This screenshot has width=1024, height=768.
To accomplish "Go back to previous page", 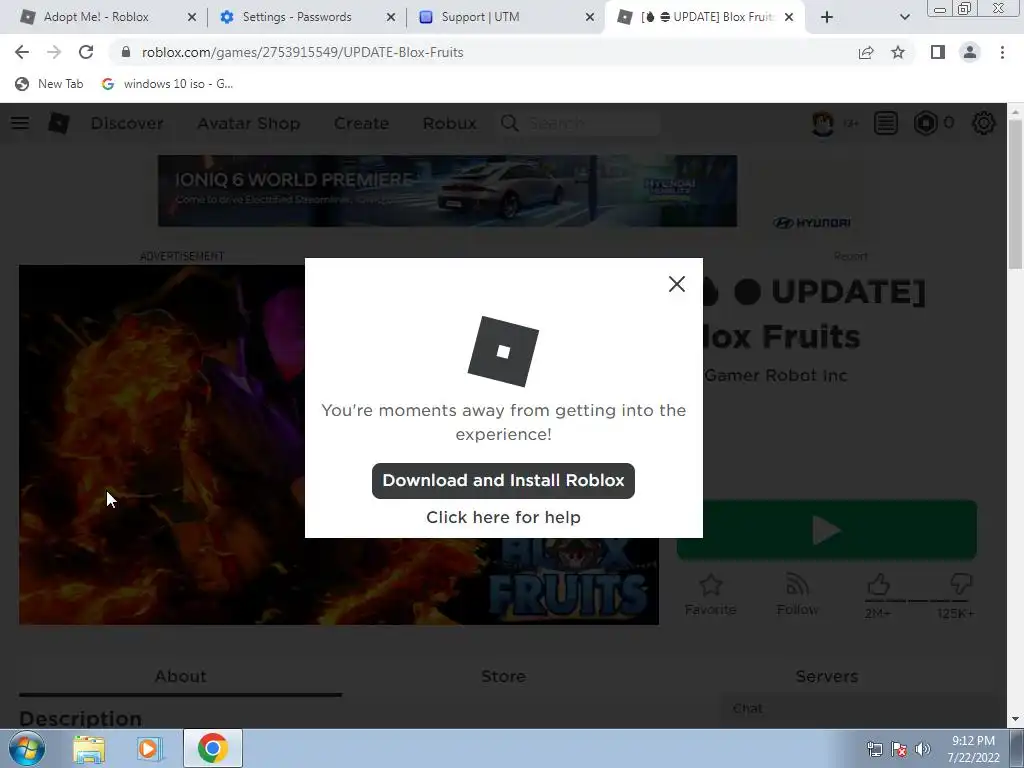I will (22, 52).
